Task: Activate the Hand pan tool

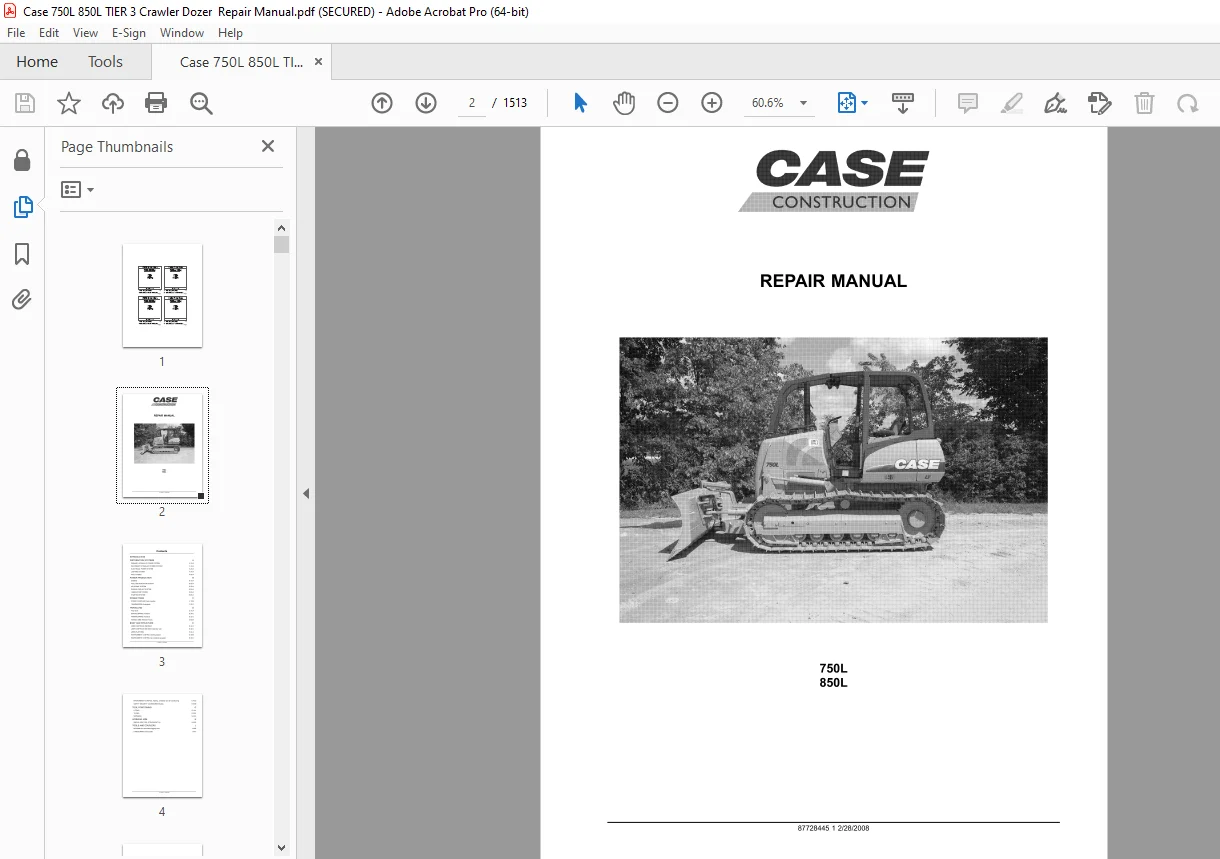Action: pyautogui.click(x=624, y=103)
